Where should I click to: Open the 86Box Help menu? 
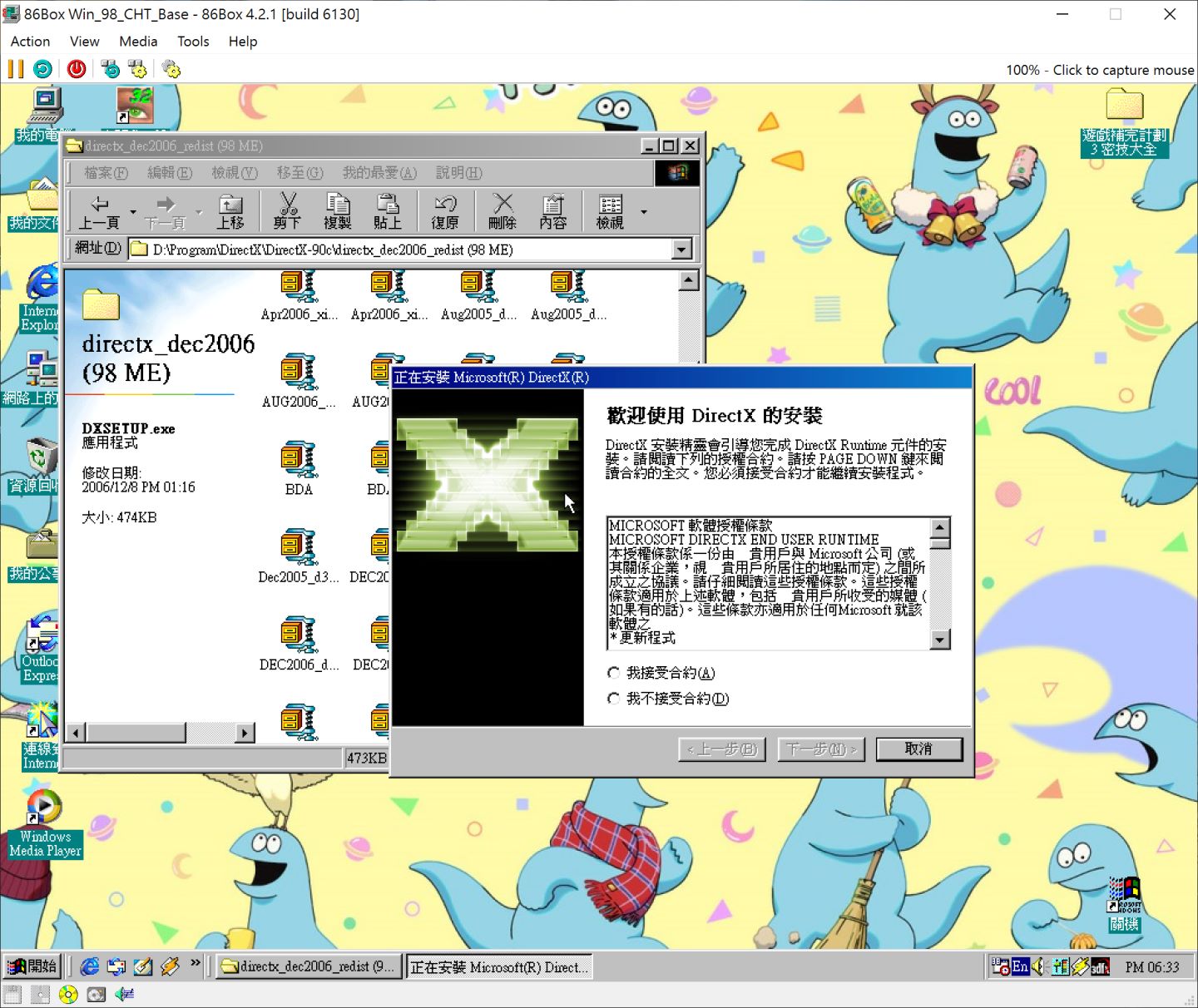click(x=243, y=42)
